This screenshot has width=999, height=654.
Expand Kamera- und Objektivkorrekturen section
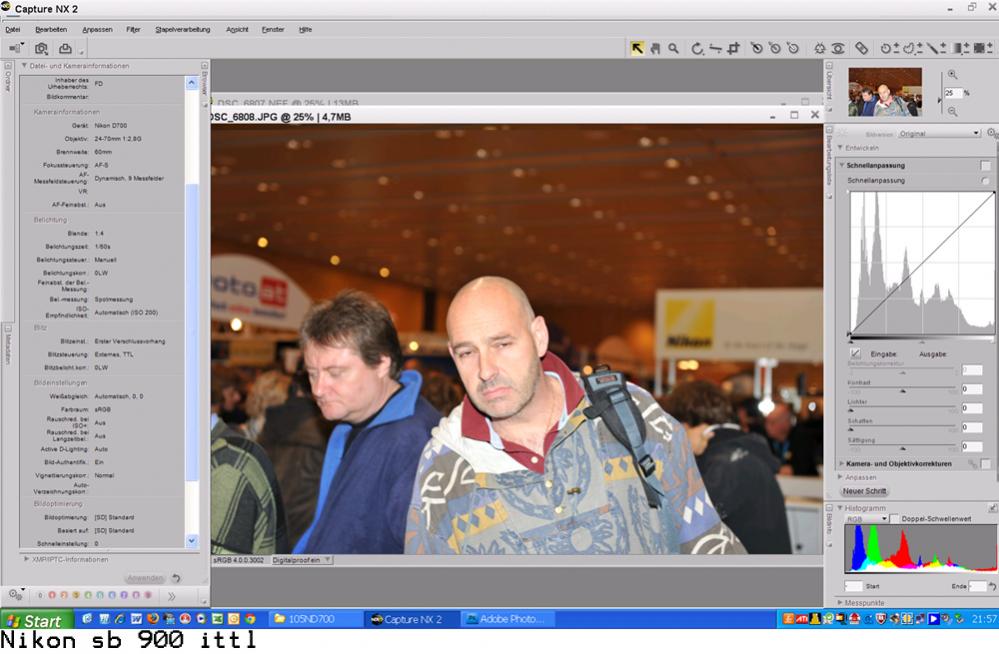842,463
